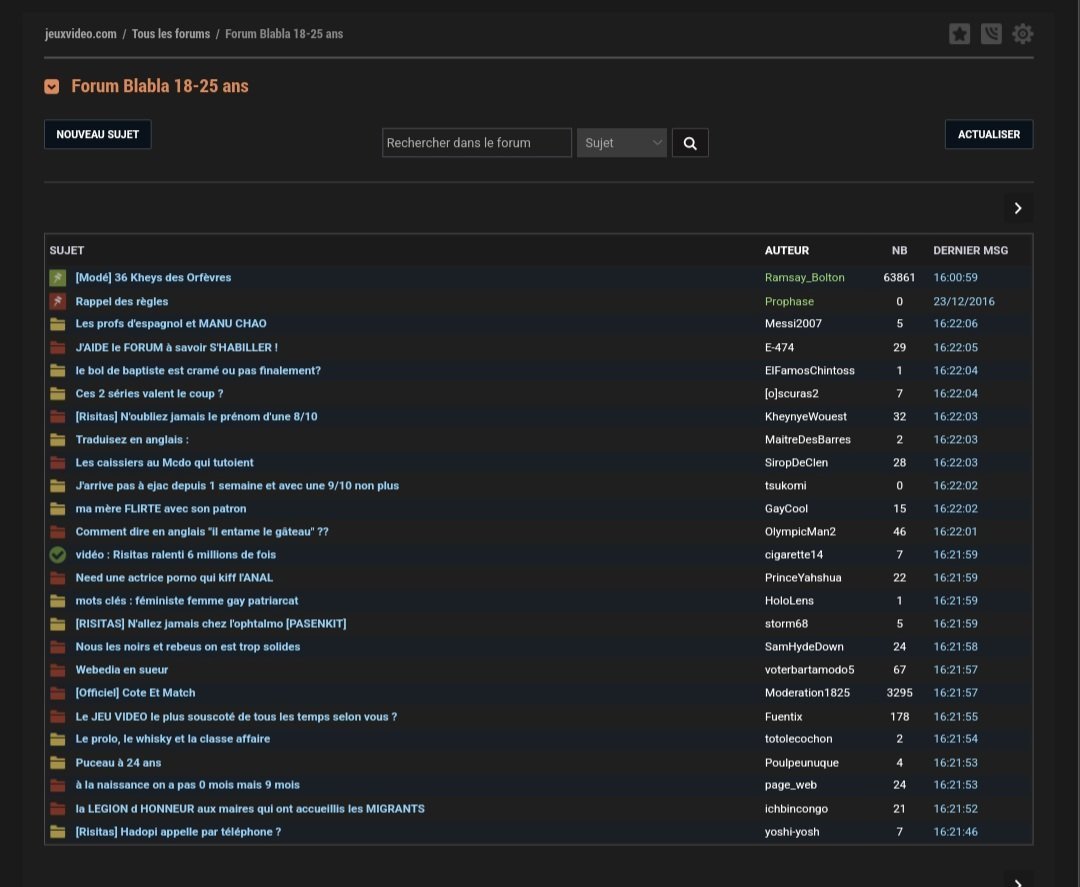1080x887 pixels.
Task: Click green checkmark icon of Risitas ralenti topic
Action: (x=57, y=554)
